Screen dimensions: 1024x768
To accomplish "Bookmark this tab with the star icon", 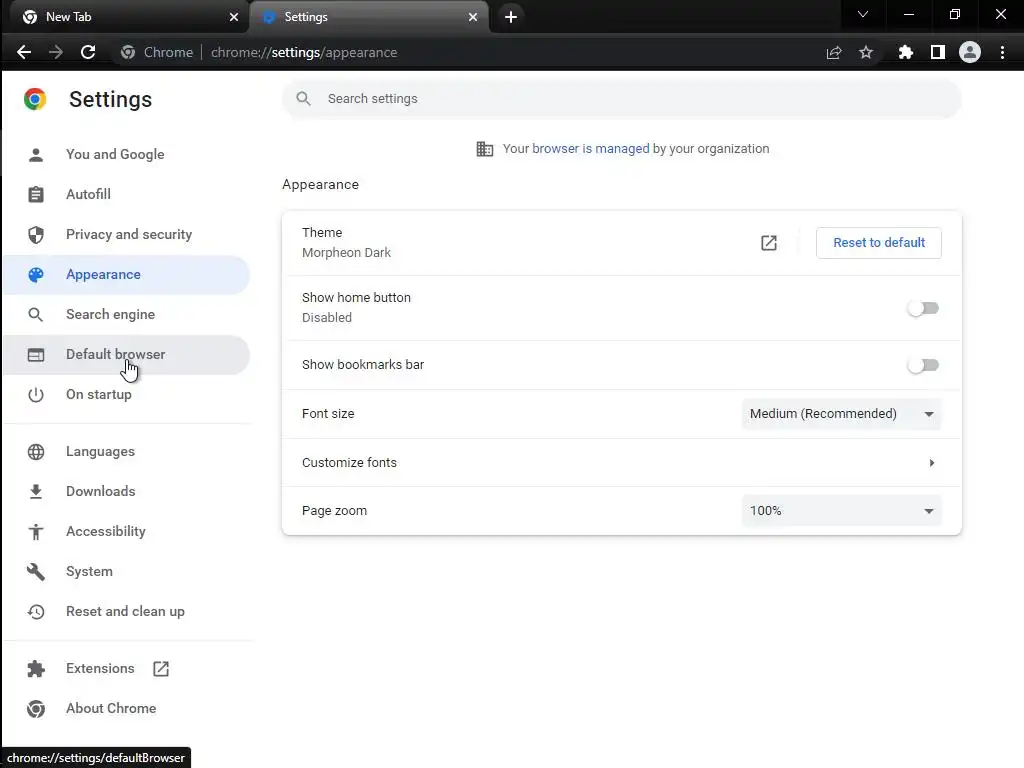I will [x=866, y=52].
